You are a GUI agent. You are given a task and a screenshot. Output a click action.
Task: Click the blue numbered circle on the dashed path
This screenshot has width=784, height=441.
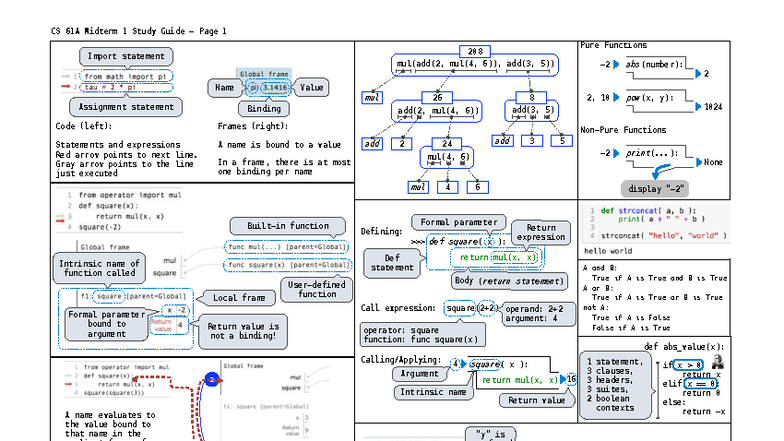tap(212, 380)
